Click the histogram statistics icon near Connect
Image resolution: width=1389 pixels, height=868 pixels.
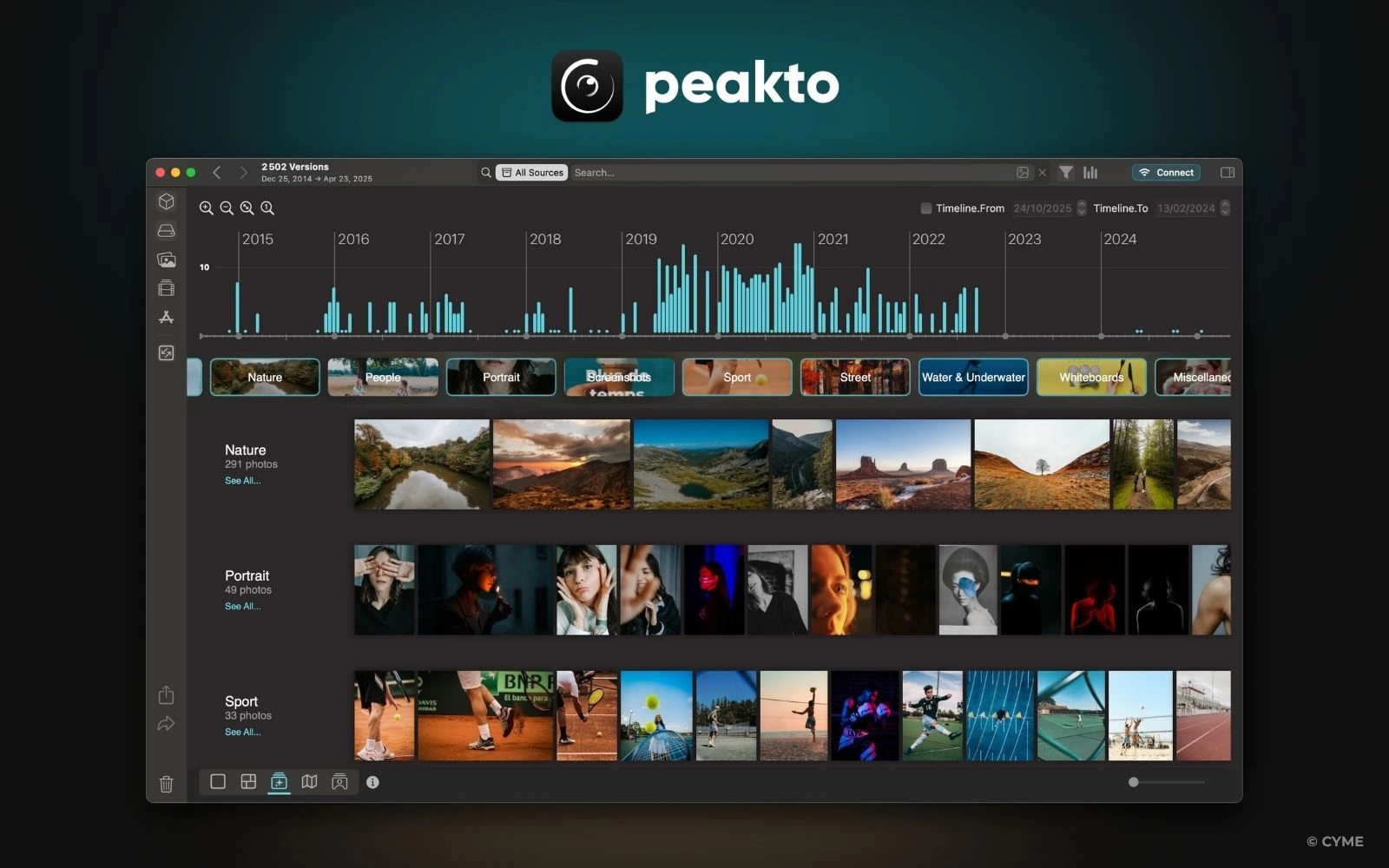1091,173
